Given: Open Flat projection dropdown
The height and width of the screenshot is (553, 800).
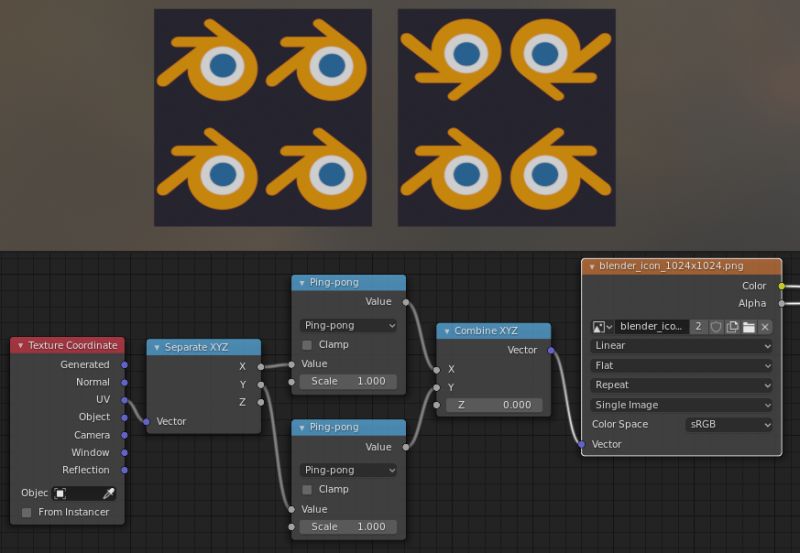Looking at the screenshot, I should click(682, 366).
